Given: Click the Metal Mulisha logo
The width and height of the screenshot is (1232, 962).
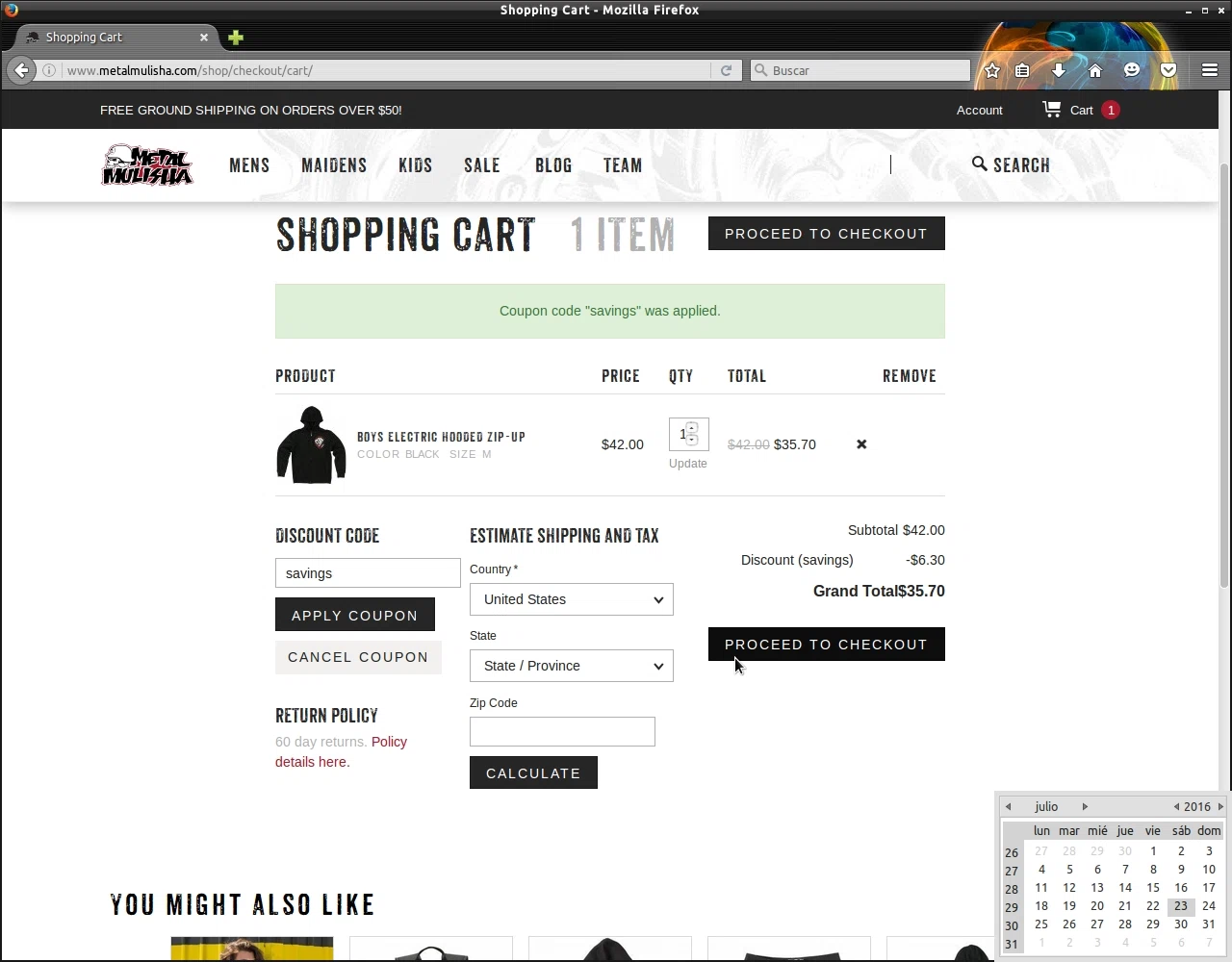Looking at the screenshot, I should click(x=147, y=165).
